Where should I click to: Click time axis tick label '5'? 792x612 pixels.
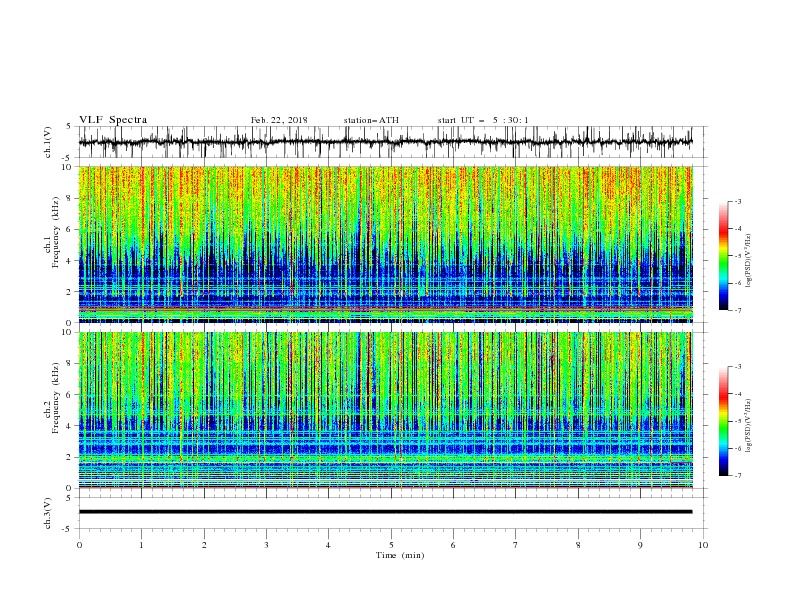click(391, 545)
